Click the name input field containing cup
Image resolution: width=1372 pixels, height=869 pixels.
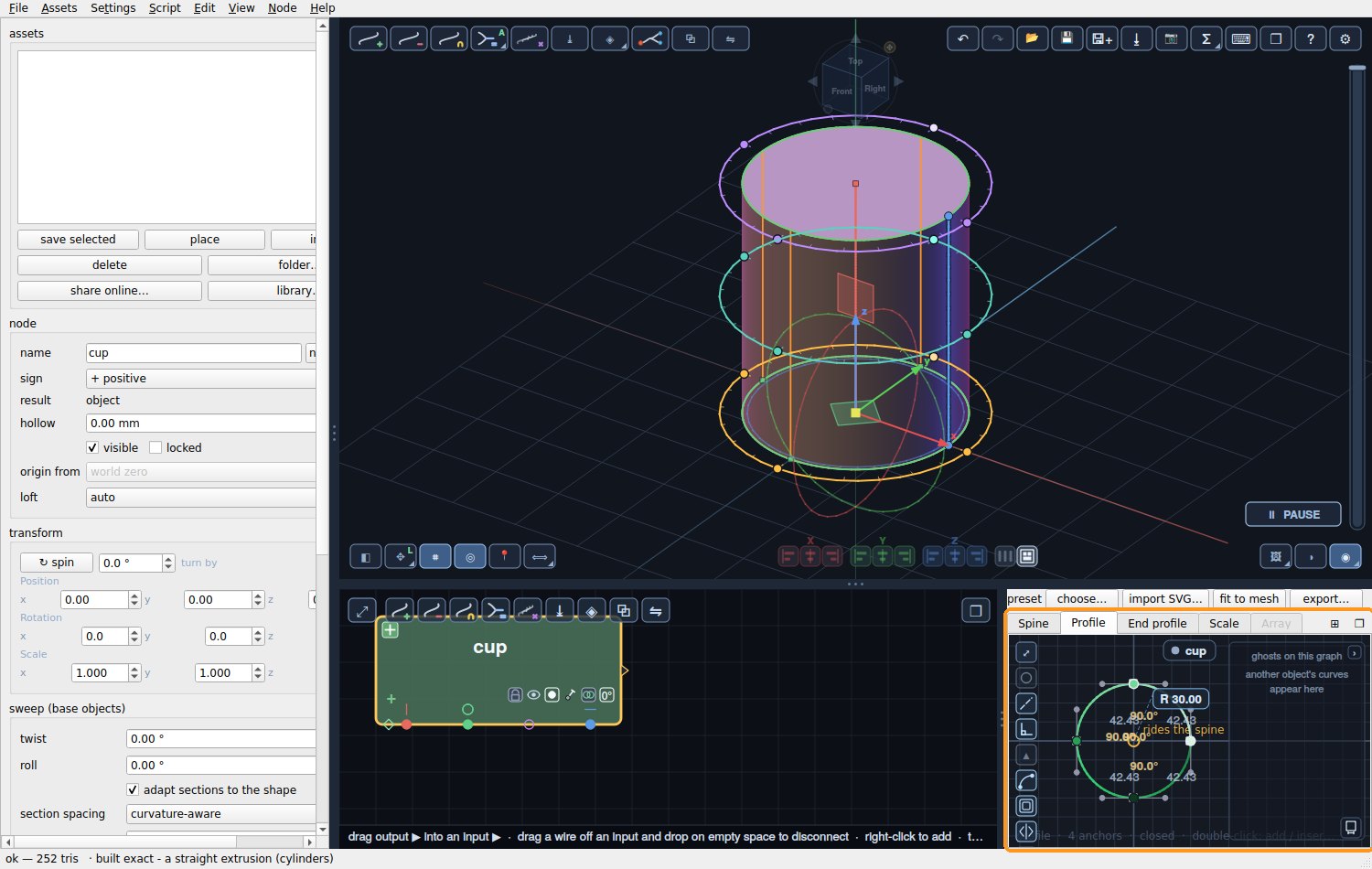pyautogui.click(x=193, y=352)
